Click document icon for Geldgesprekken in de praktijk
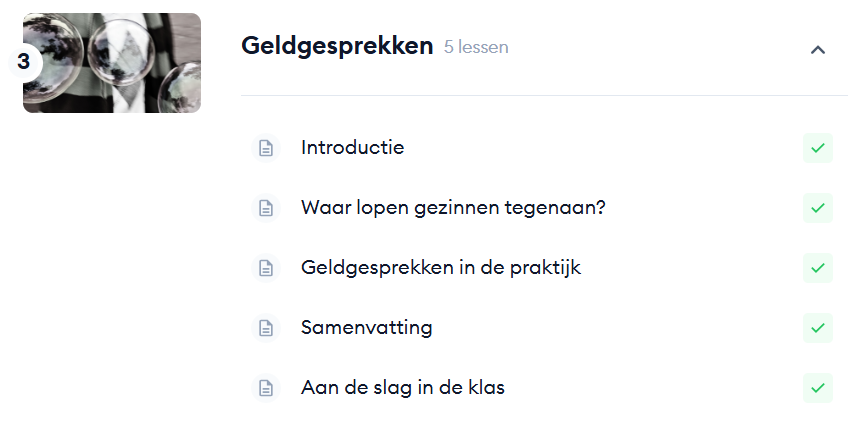 265,268
